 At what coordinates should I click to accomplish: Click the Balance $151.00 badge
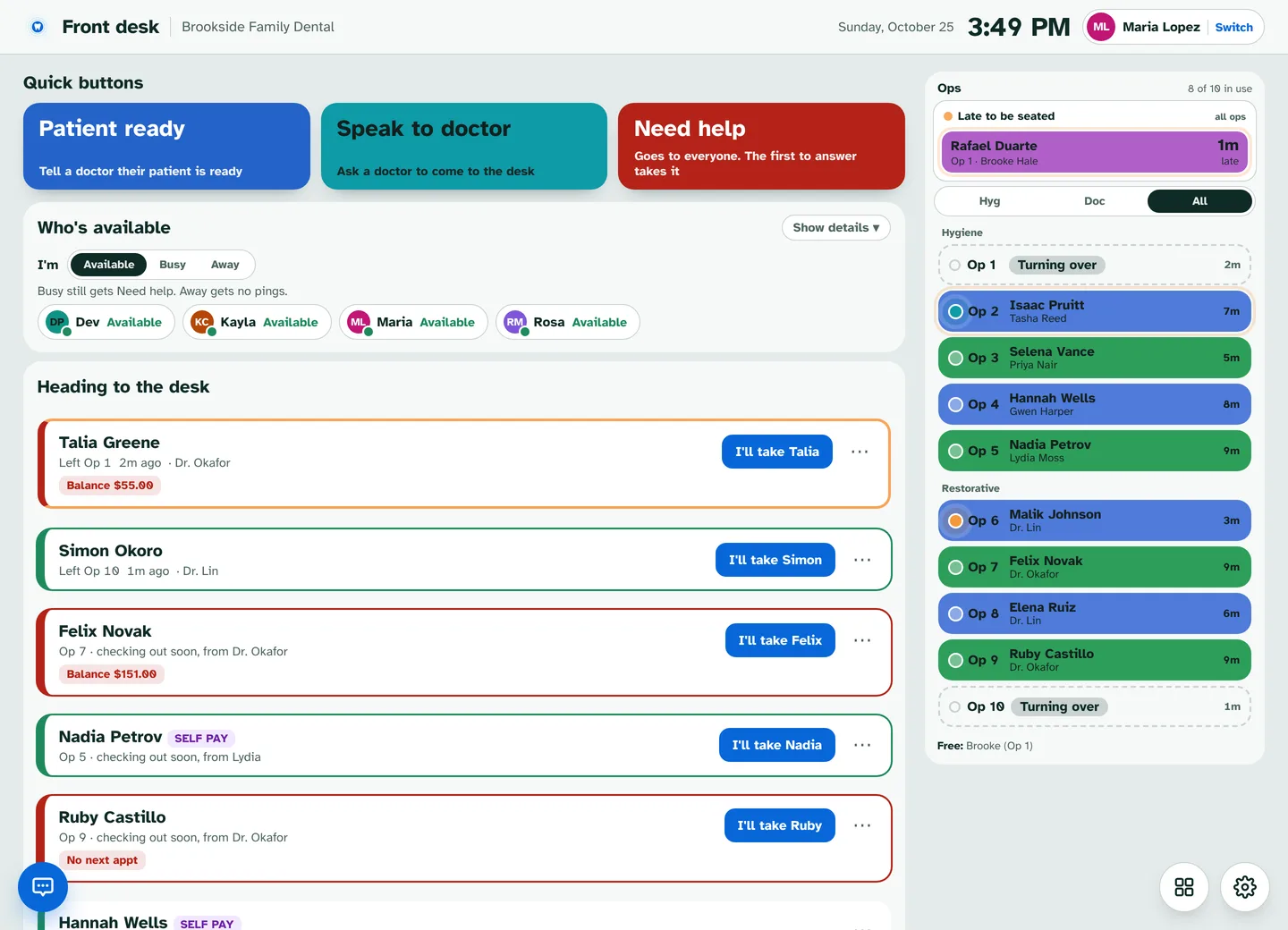tap(112, 674)
